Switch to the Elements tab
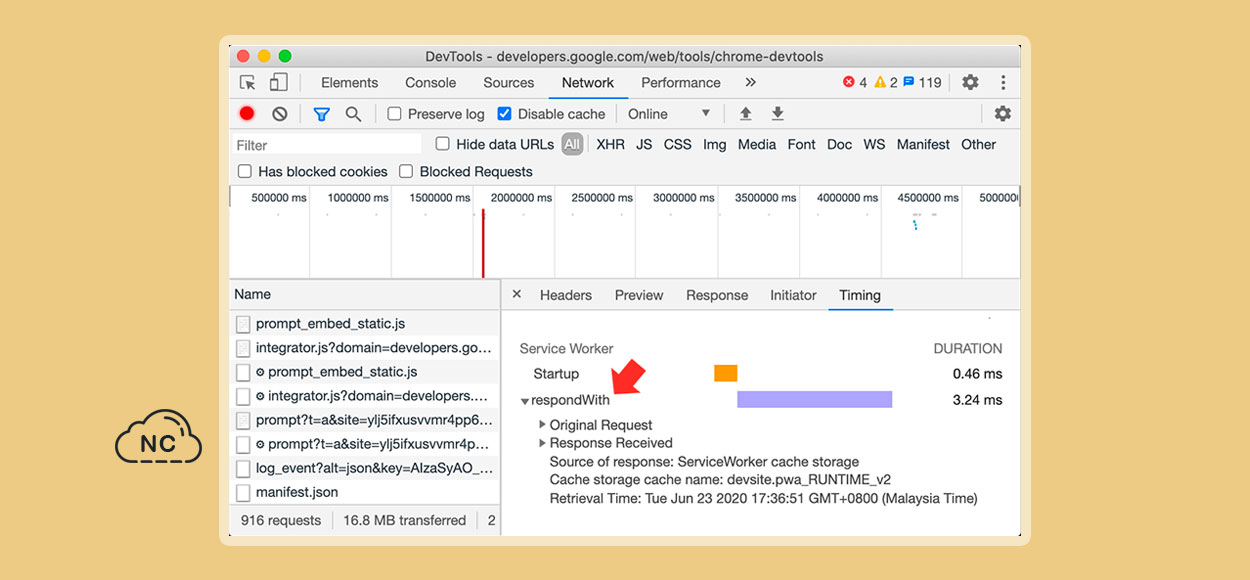This screenshot has width=1250, height=580. 349,83
